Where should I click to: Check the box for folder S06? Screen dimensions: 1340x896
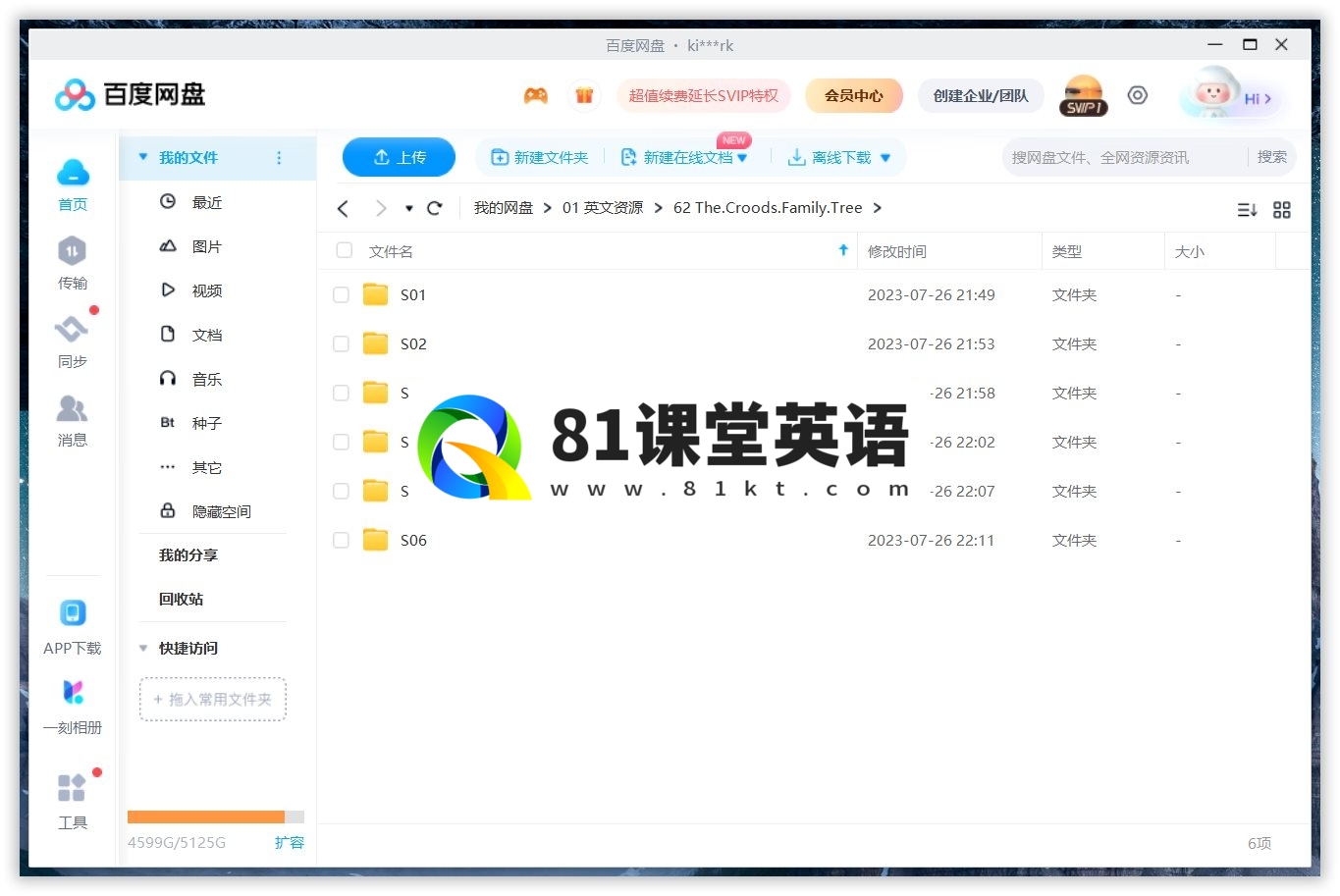[341, 540]
